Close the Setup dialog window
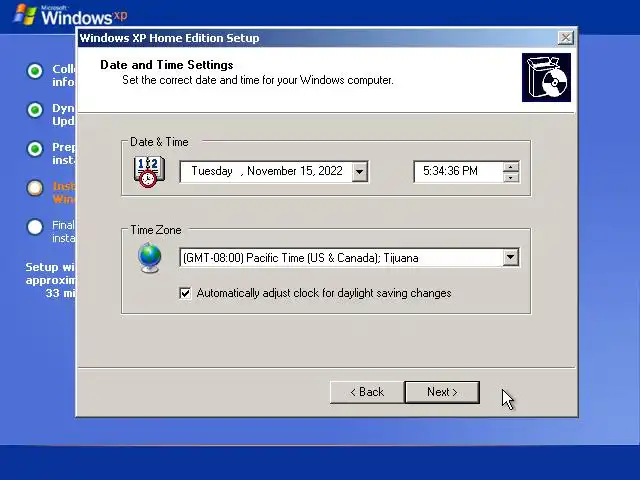Viewport: 640px width, 480px height. coord(565,38)
